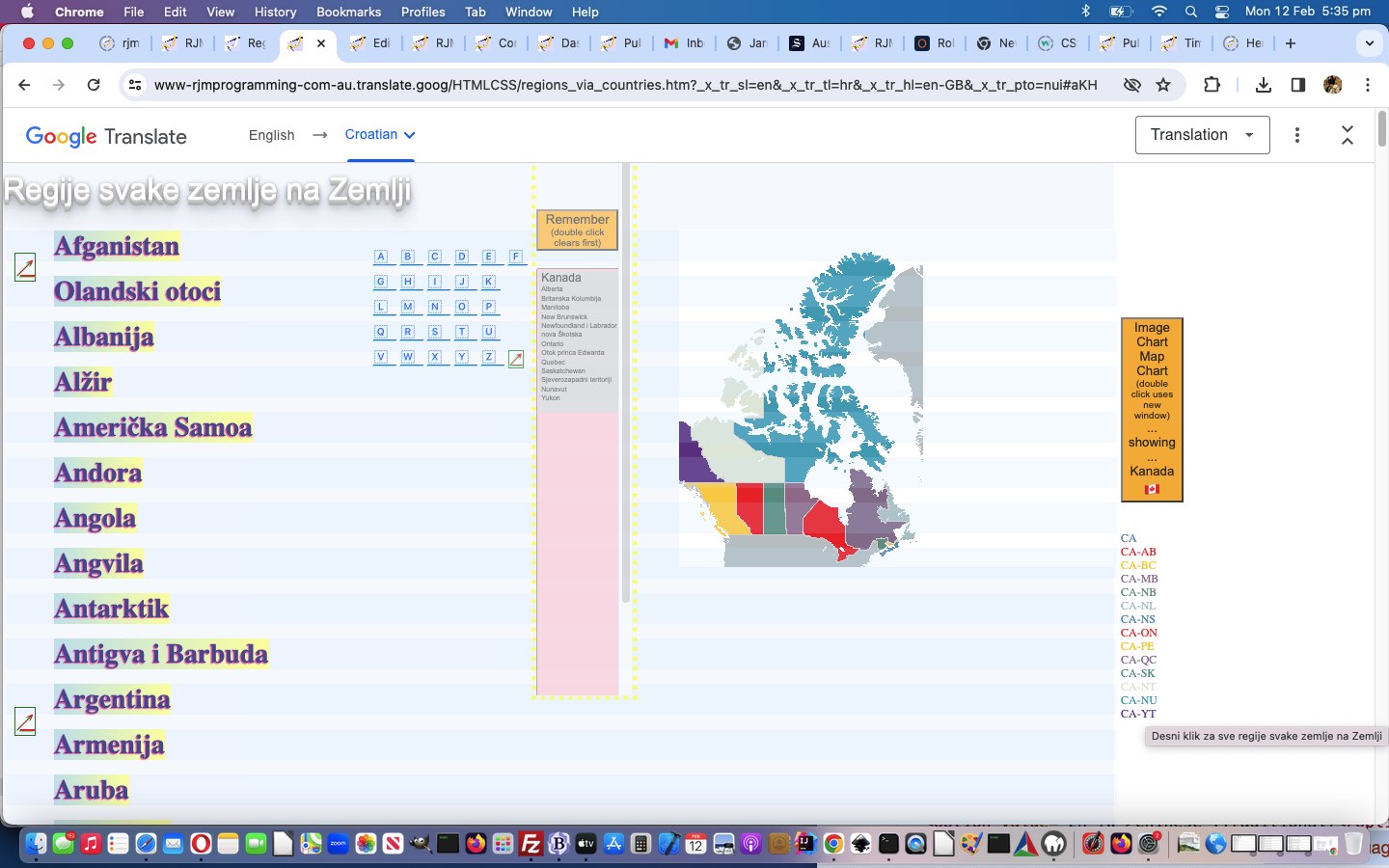Click the CA-BC region code
Viewport: 1389px width, 868px height.
point(1138,565)
